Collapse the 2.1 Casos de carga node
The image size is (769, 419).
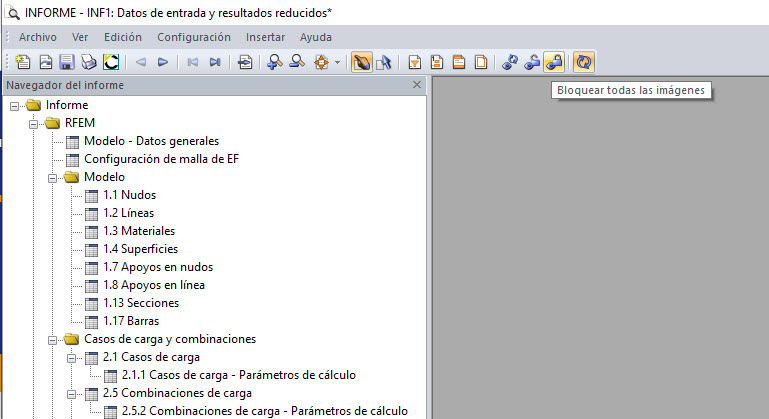click(x=72, y=358)
